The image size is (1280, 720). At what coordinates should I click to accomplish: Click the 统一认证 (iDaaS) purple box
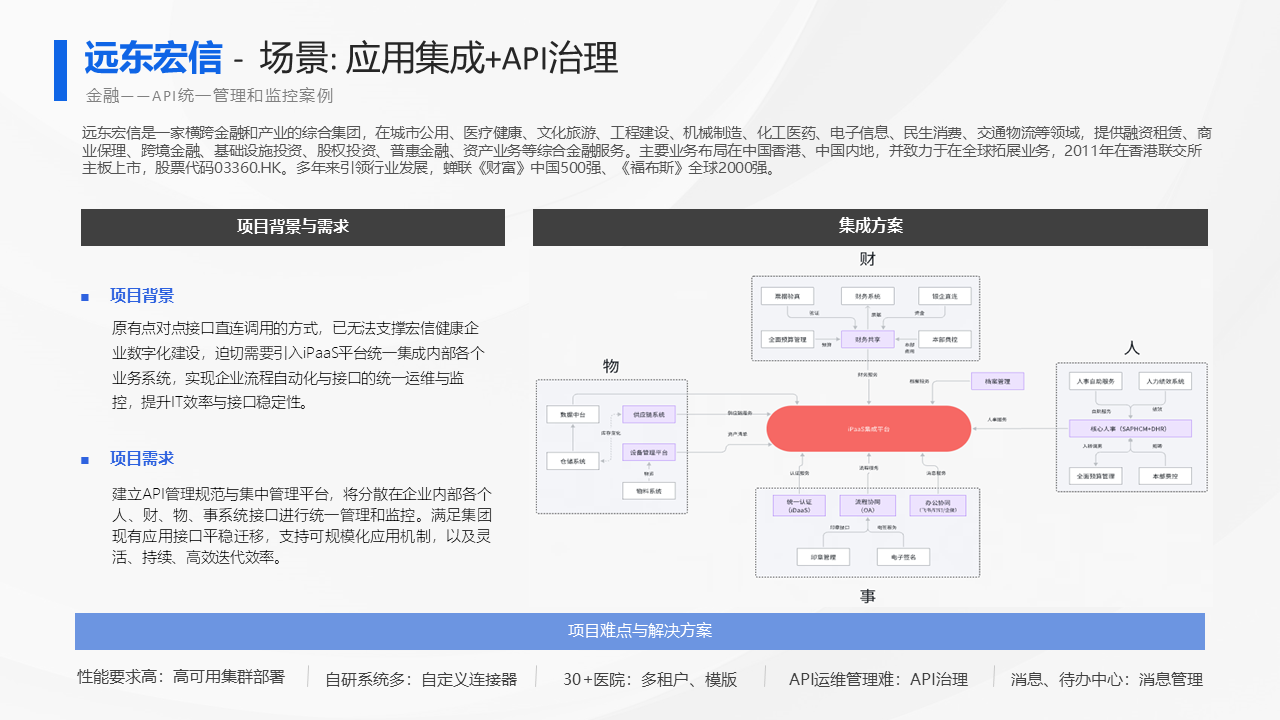(800, 505)
